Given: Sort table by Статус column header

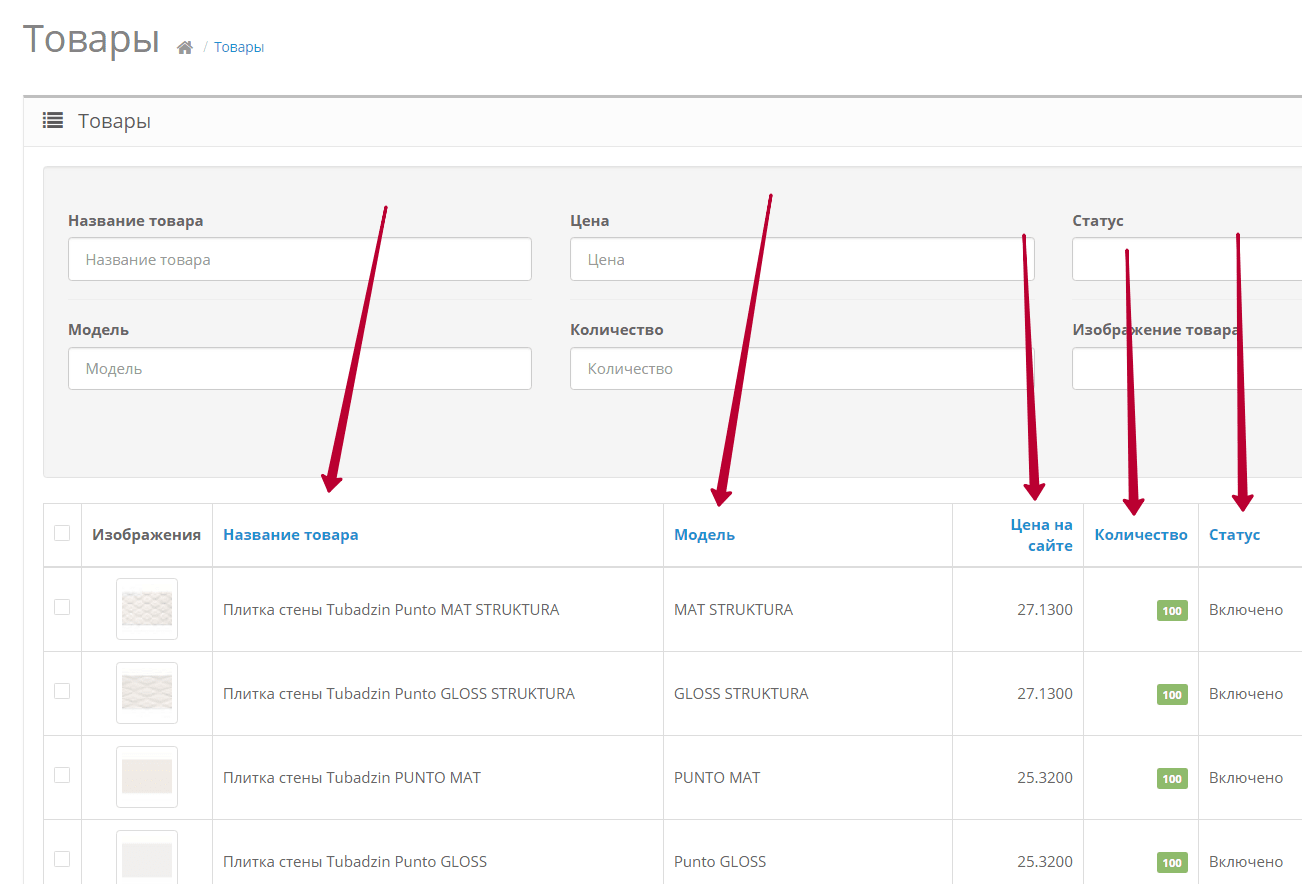Looking at the screenshot, I should [1234, 535].
